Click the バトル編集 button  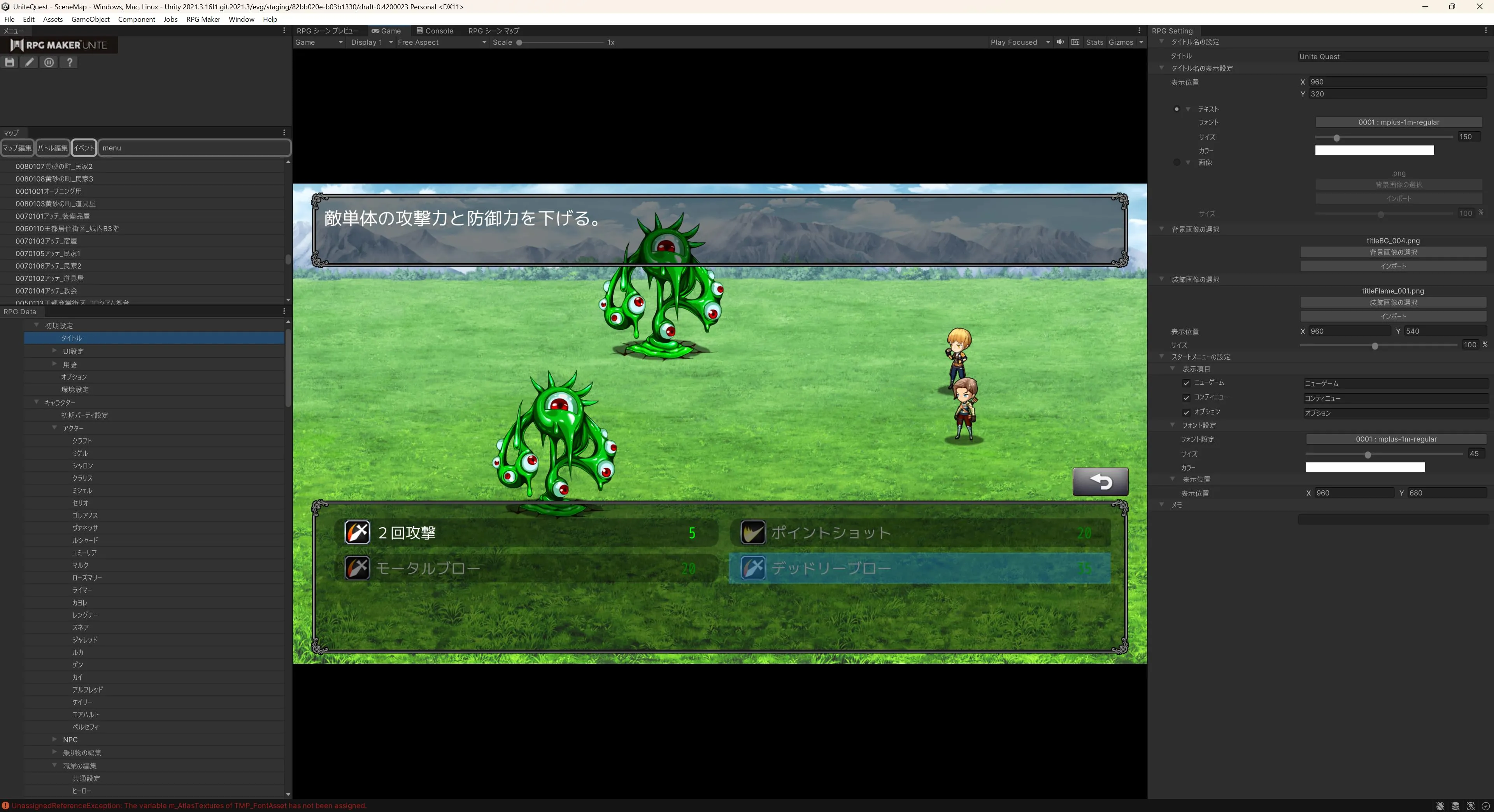[x=53, y=148]
